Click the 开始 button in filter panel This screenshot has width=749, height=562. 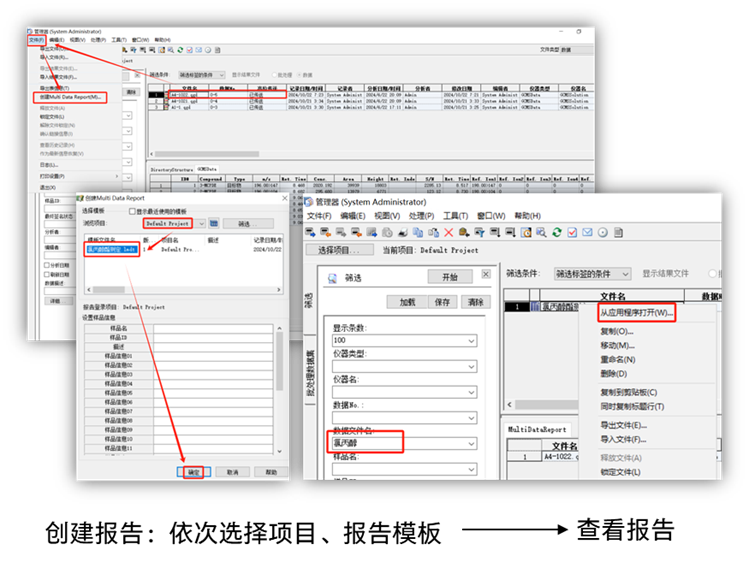(x=450, y=276)
